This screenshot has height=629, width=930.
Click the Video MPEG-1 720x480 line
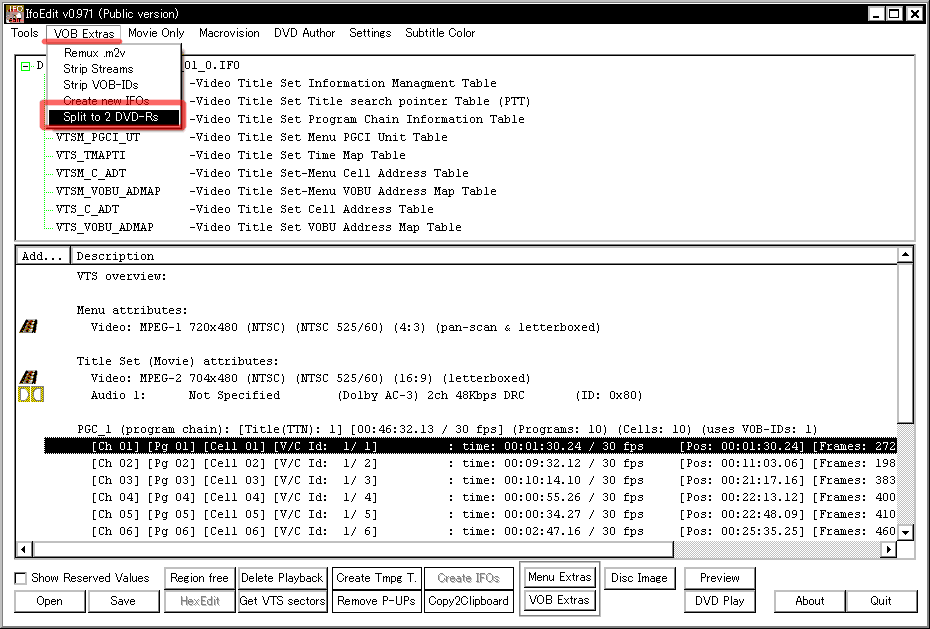[345, 327]
